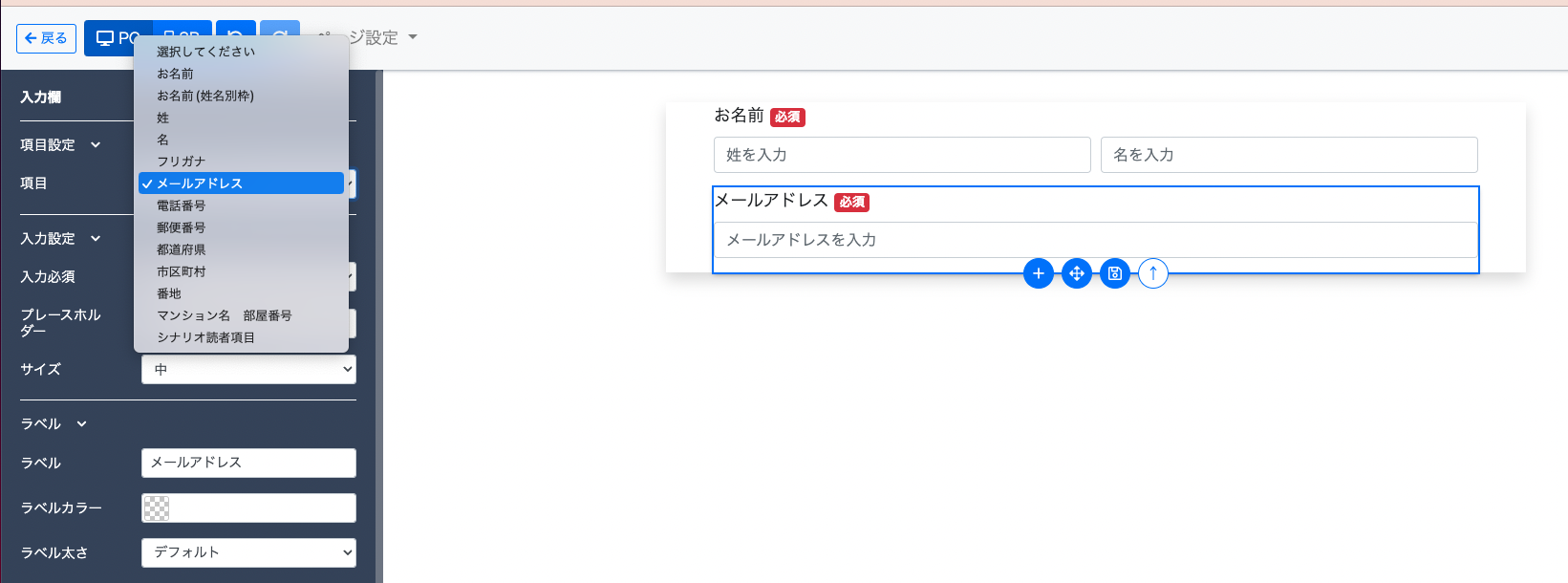Click the 姓を入力 name field
The image size is (1568, 583).
click(901, 155)
